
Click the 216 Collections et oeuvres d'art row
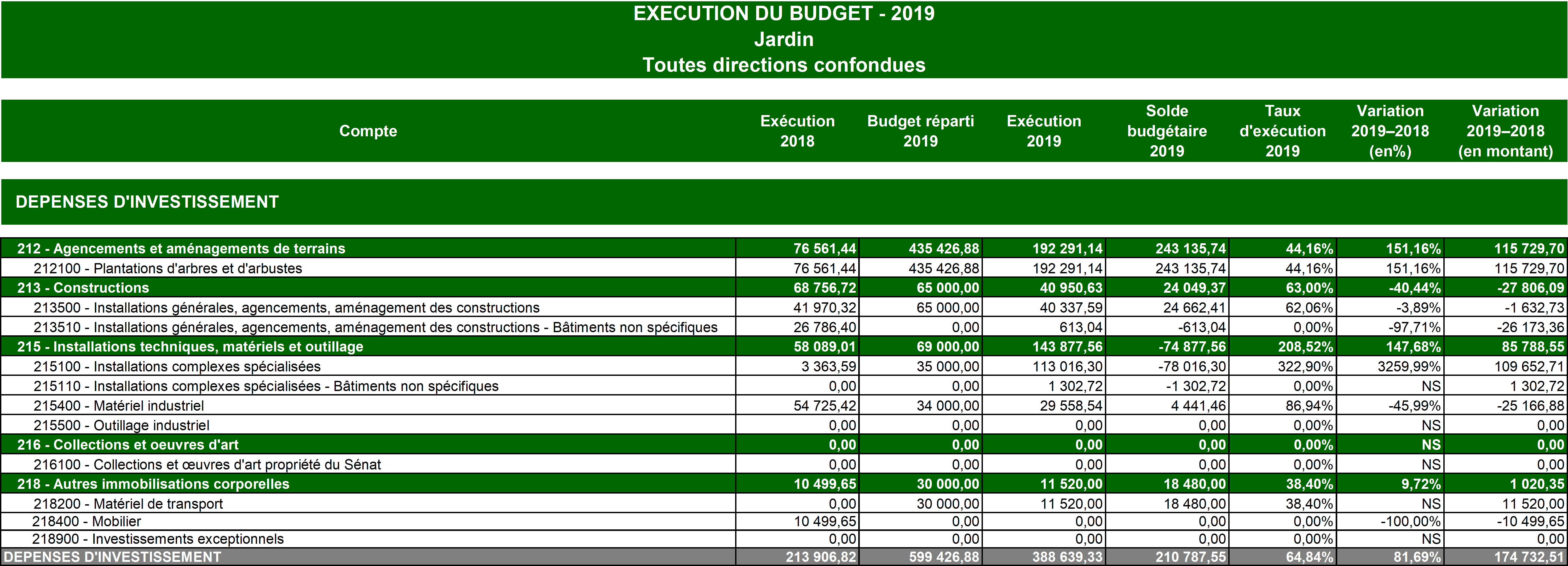click(x=128, y=445)
